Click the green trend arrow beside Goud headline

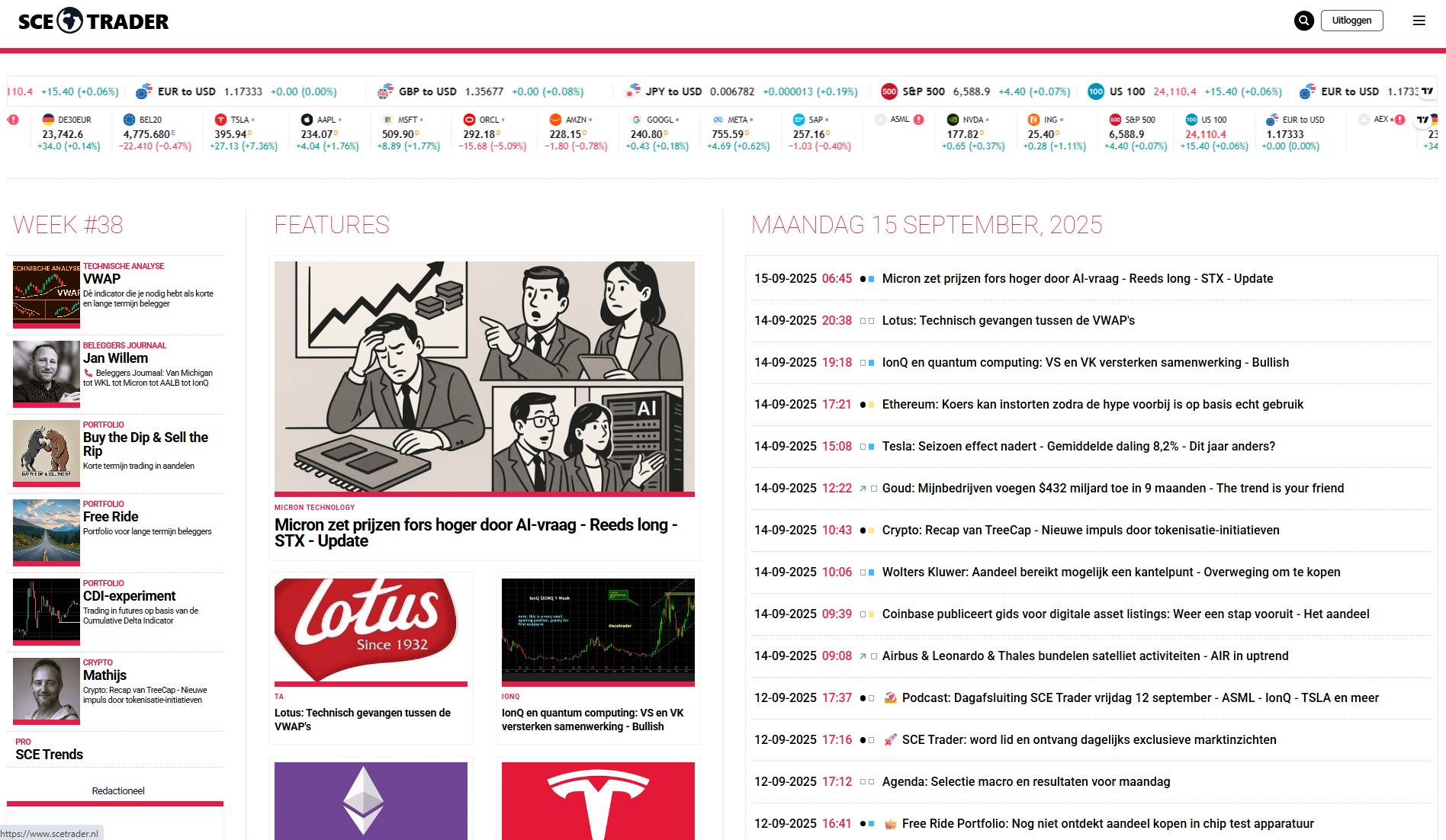point(863,489)
